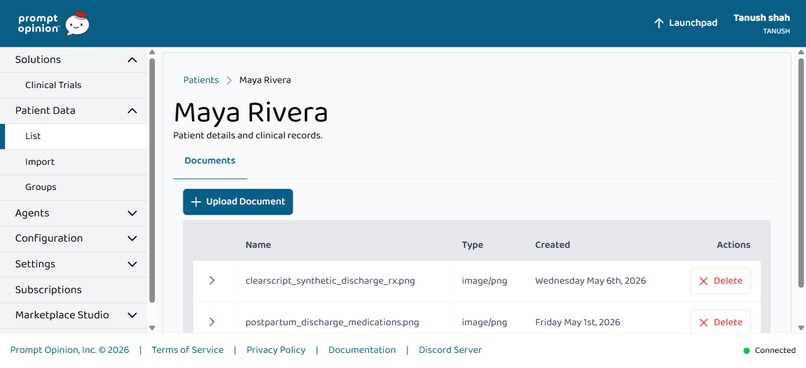Click the breadcrumb separator arrow after Patients
806x368 pixels.
pos(229,80)
